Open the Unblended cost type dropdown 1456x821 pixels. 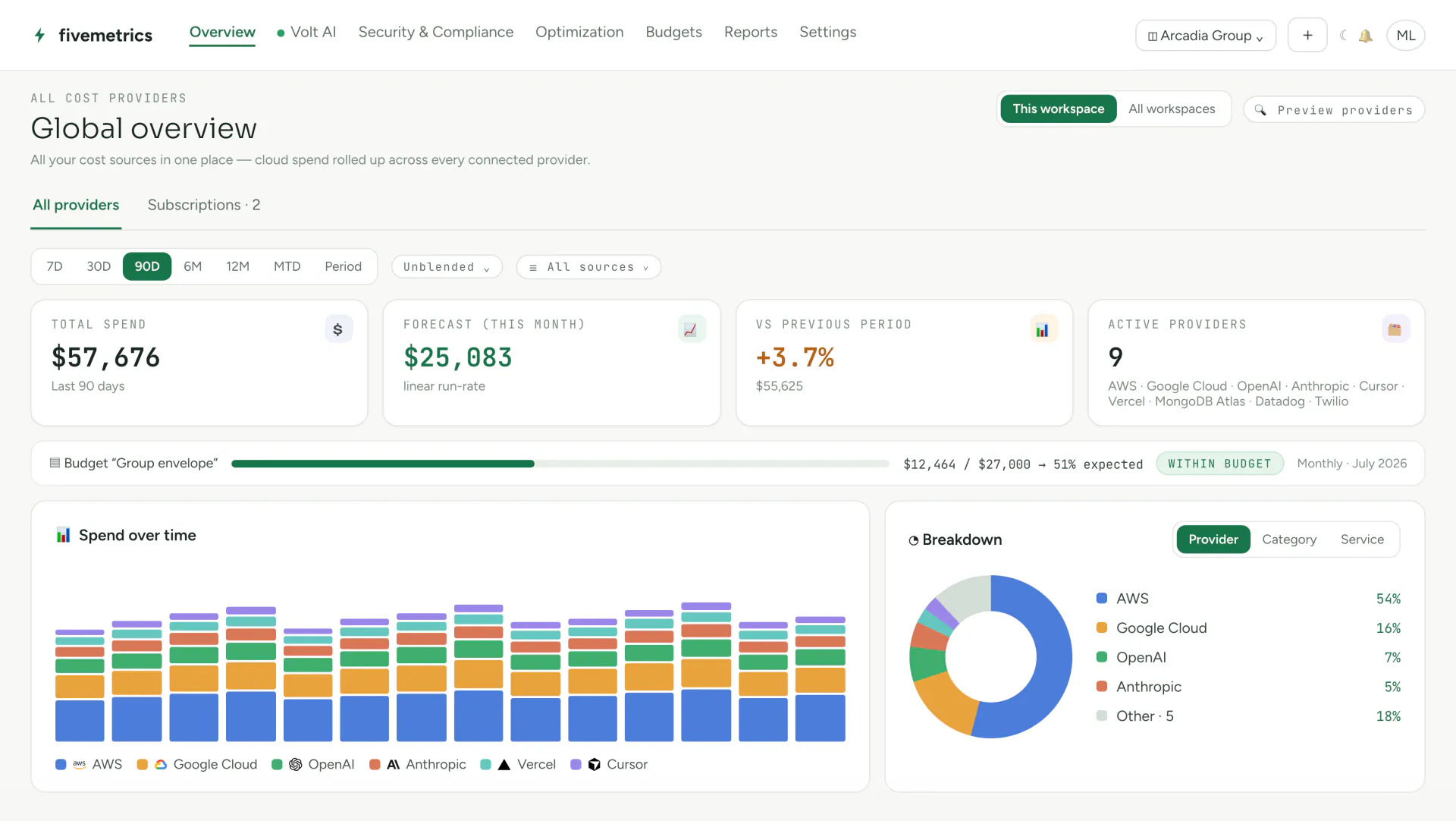click(447, 267)
